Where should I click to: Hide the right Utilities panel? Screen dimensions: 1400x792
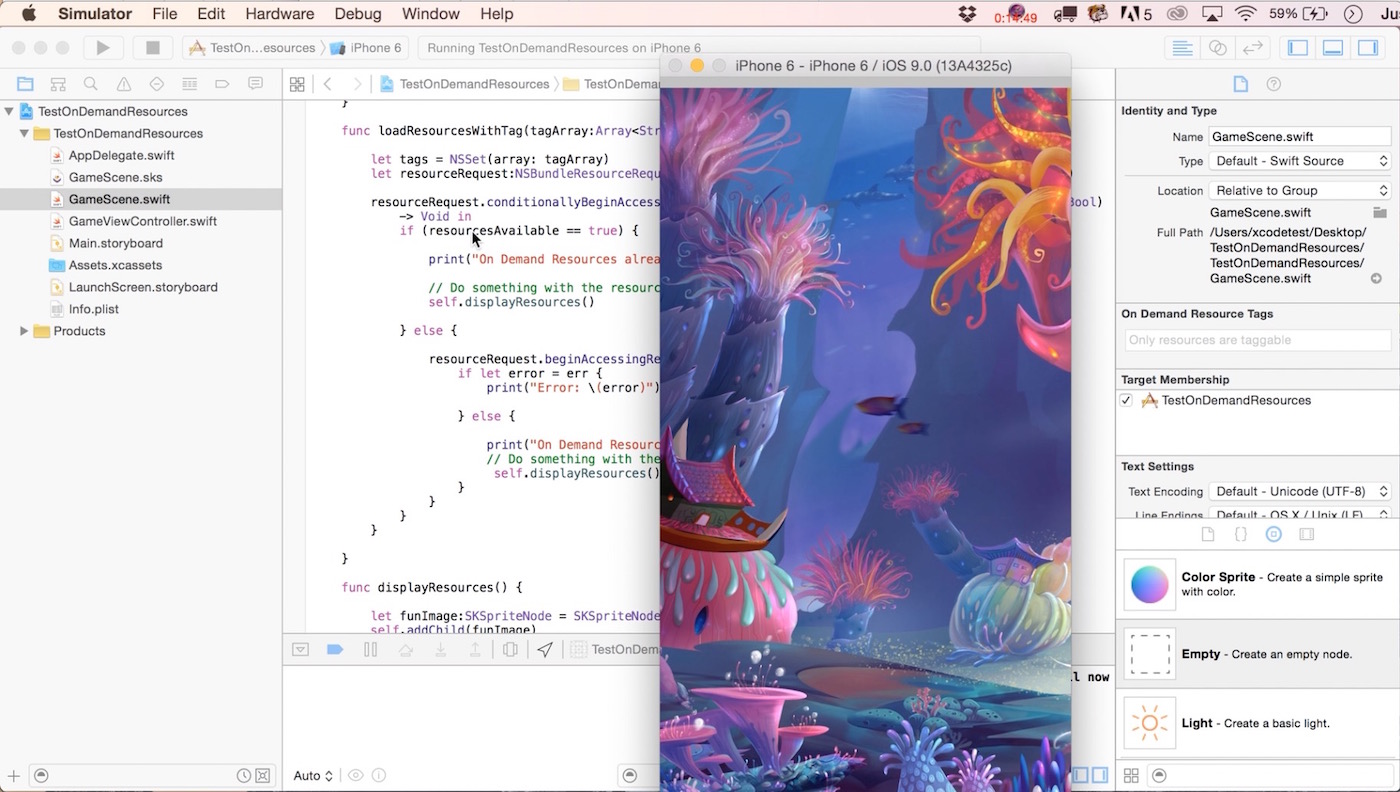[1367, 48]
